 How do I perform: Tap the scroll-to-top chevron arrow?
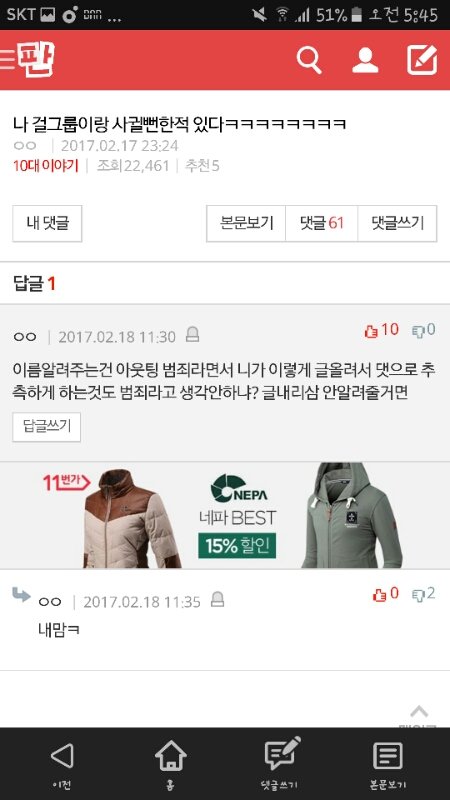tap(419, 712)
